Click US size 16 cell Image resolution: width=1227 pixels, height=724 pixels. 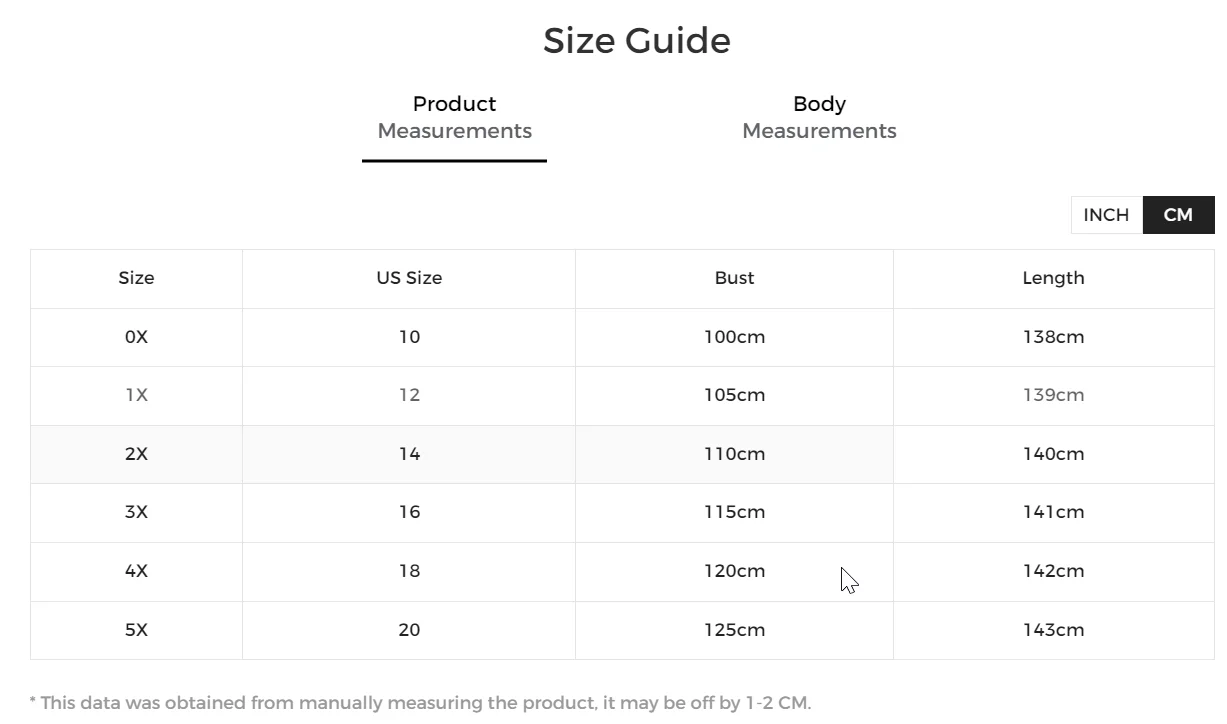click(x=409, y=512)
